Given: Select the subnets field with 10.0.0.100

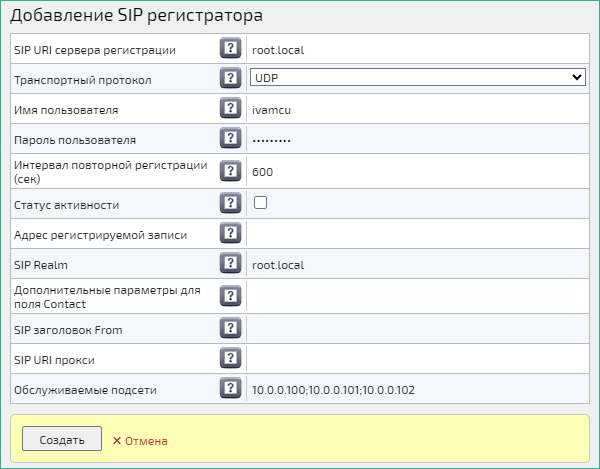Looking at the screenshot, I should coord(416,388).
